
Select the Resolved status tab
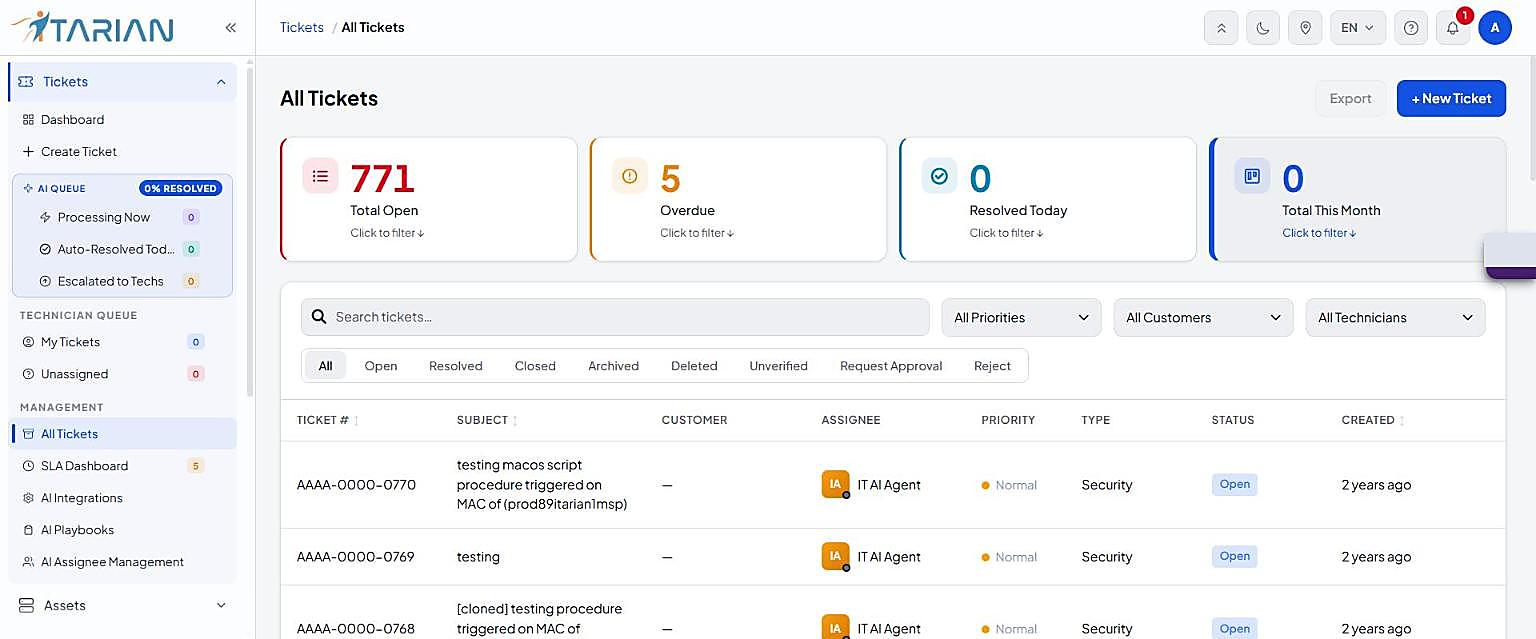coord(456,366)
